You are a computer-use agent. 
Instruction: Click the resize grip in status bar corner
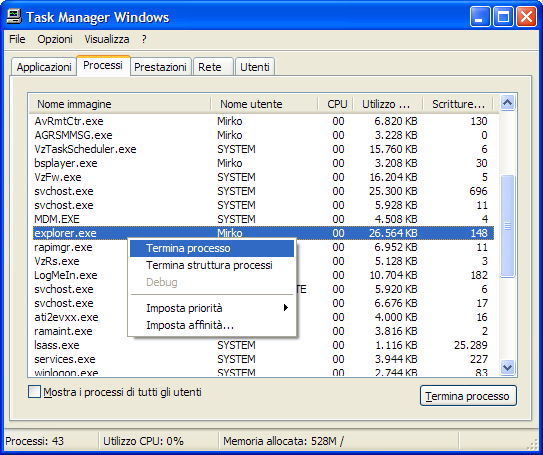tap(532, 444)
